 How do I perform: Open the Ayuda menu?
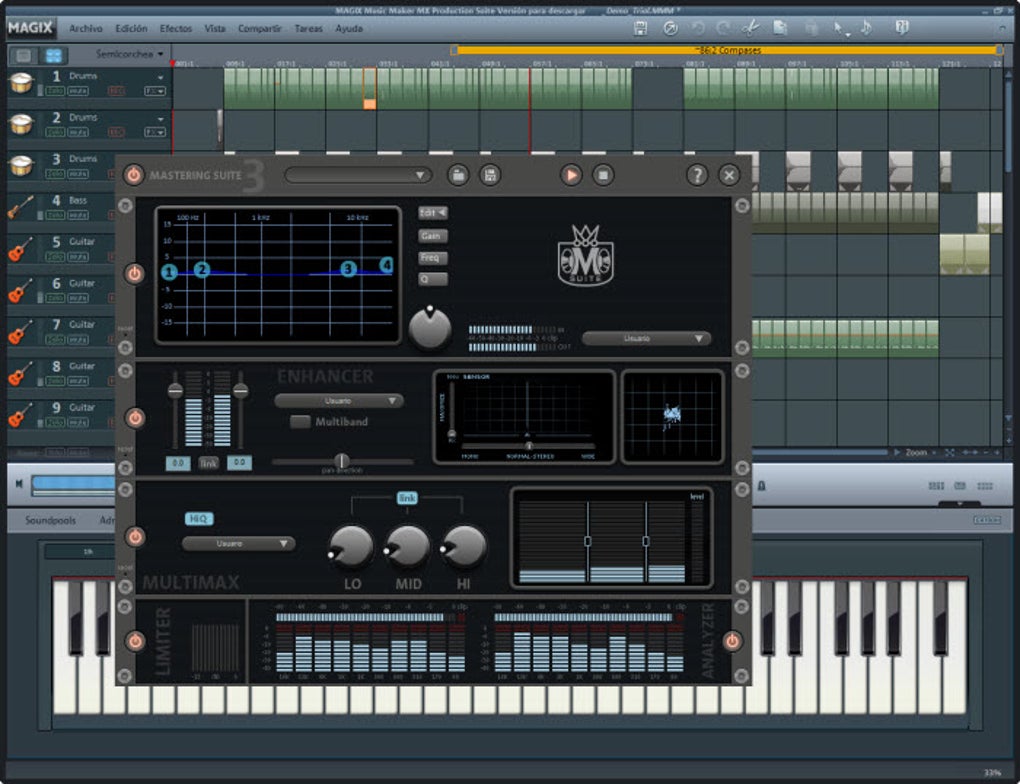click(349, 29)
